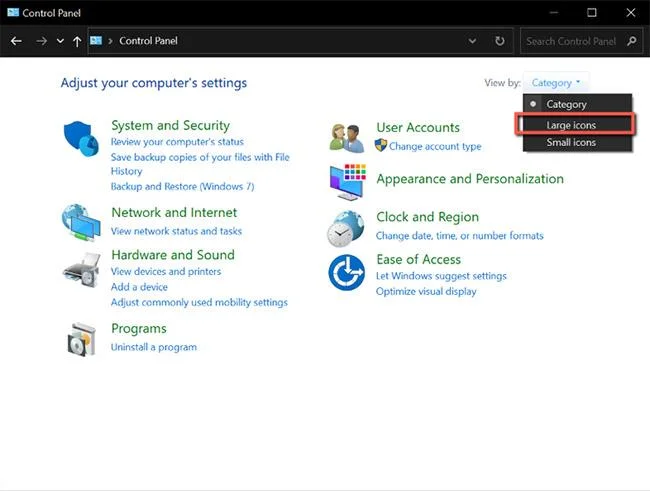This screenshot has width=650, height=491.
Task: Open System and Security shield icon
Action: pos(81,139)
